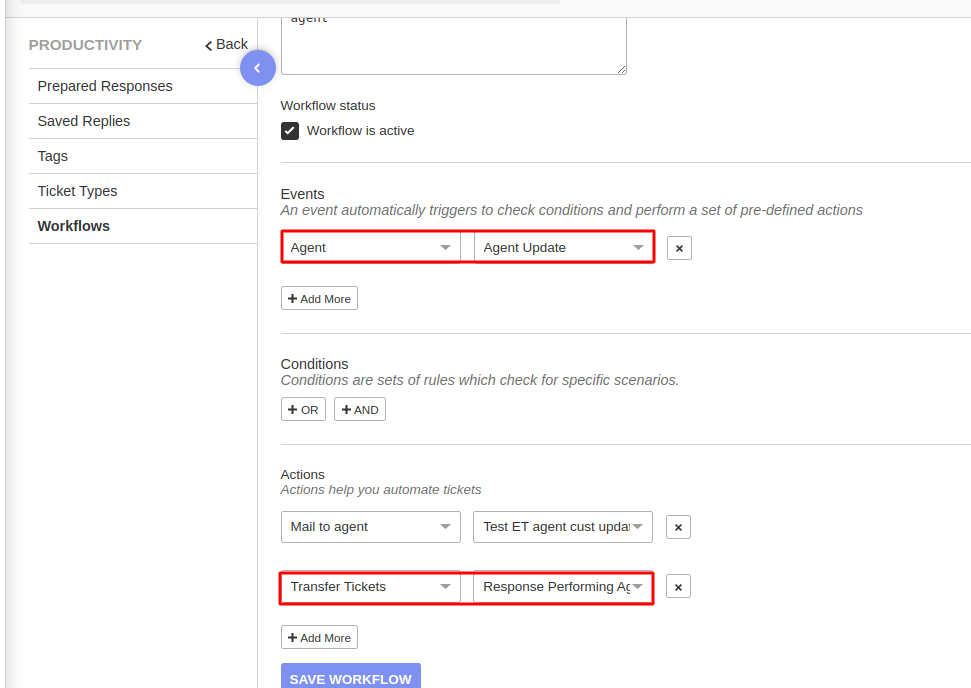Select Saved Replies in the sidebar

[x=83, y=121]
